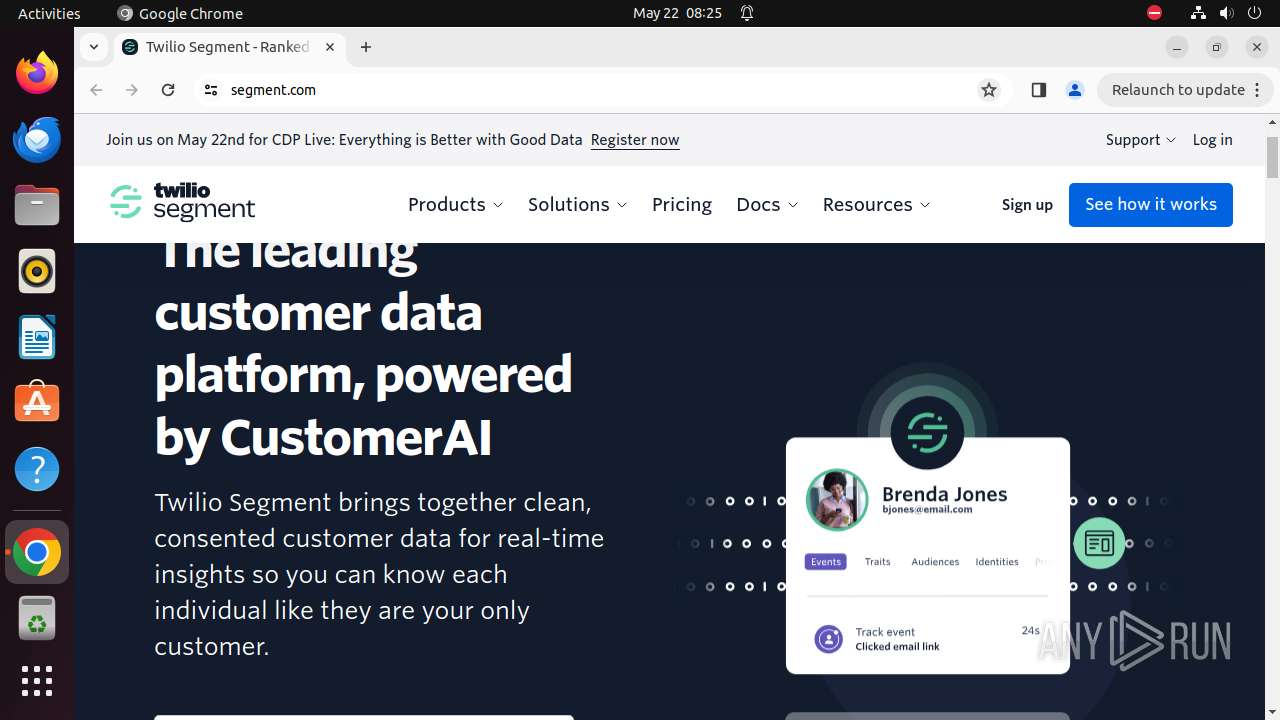
Task: Open a new tab with plus icon
Action: [366, 47]
